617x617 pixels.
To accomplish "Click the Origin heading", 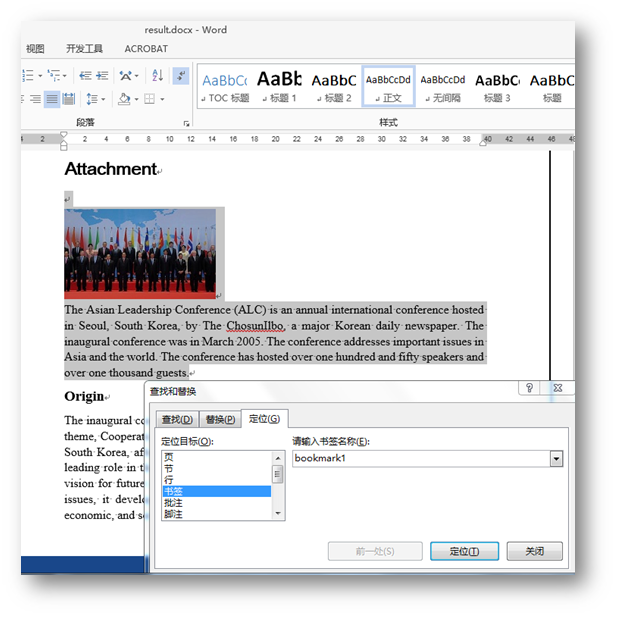I will click(x=84, y=396).
